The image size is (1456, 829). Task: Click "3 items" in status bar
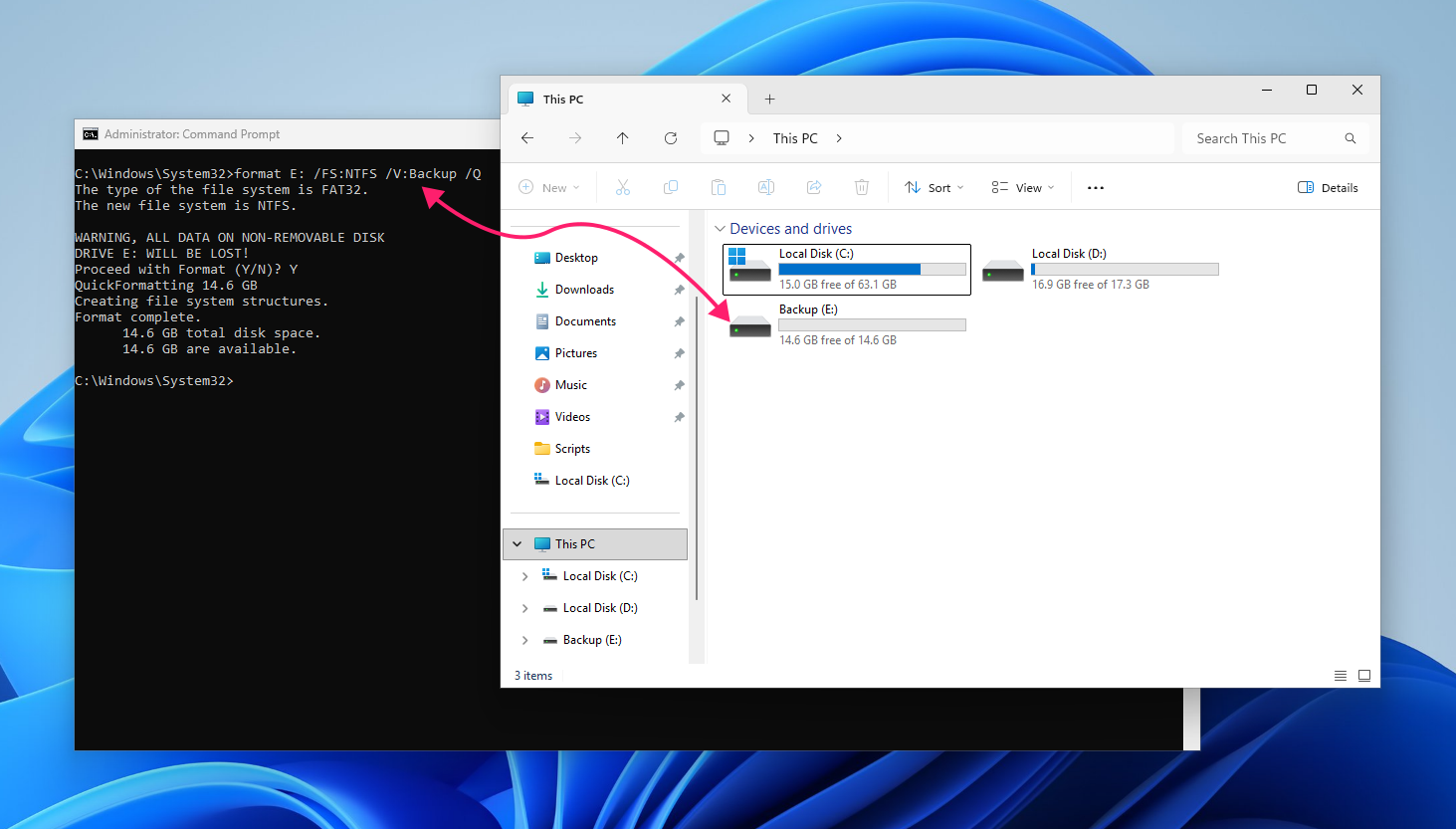pos(533,676)
